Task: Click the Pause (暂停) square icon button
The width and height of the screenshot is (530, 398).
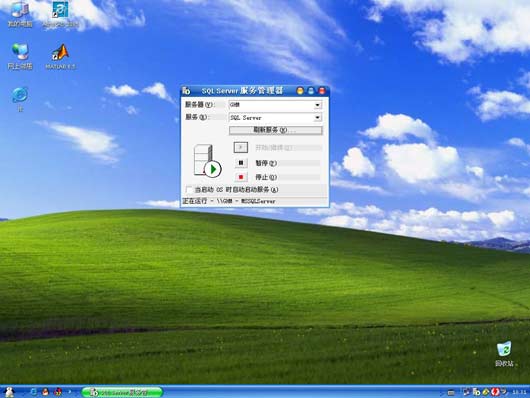Action: pyautogui.click(x=241, y=163)
